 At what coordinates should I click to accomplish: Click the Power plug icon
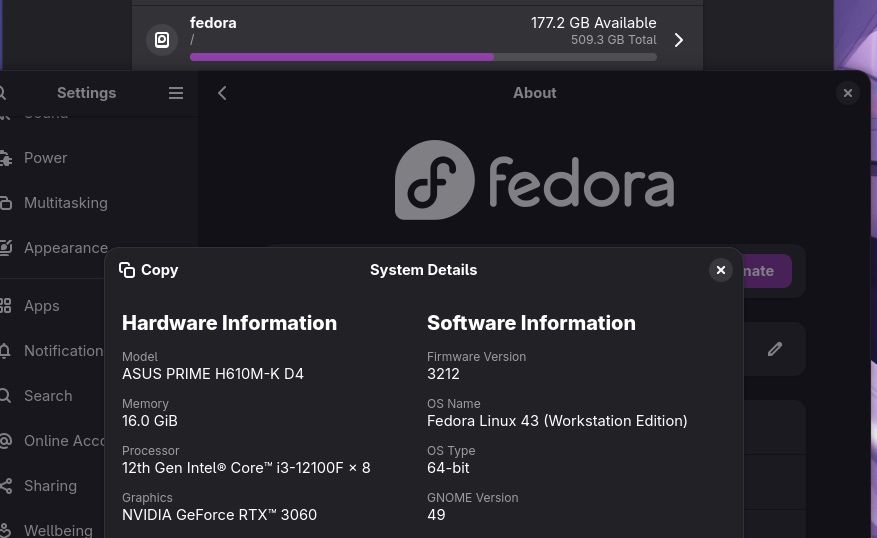point(6,158)
